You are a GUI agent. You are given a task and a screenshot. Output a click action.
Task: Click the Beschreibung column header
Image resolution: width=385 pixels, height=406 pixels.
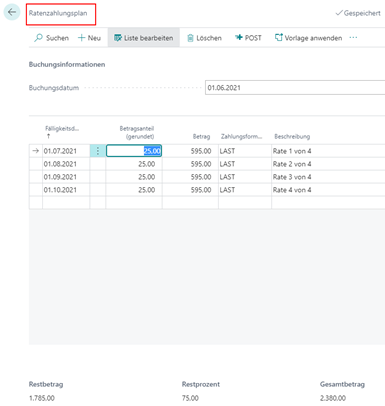pos(292,136)
